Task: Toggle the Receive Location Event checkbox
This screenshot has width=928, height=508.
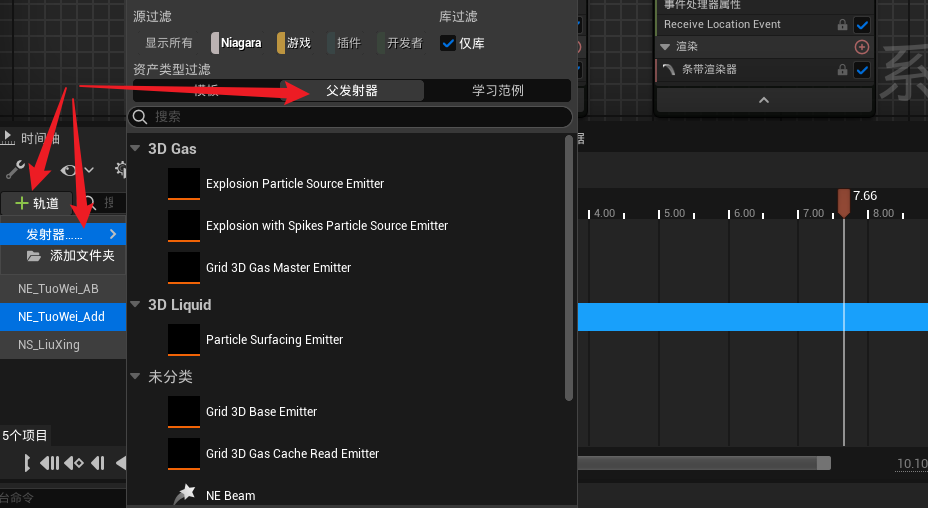Action: click(862, 25)
